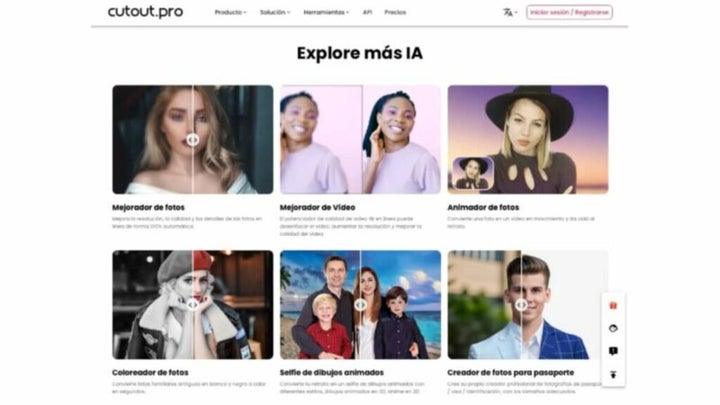
Task: Open the Precios menu item
Action: click(395, 12)
